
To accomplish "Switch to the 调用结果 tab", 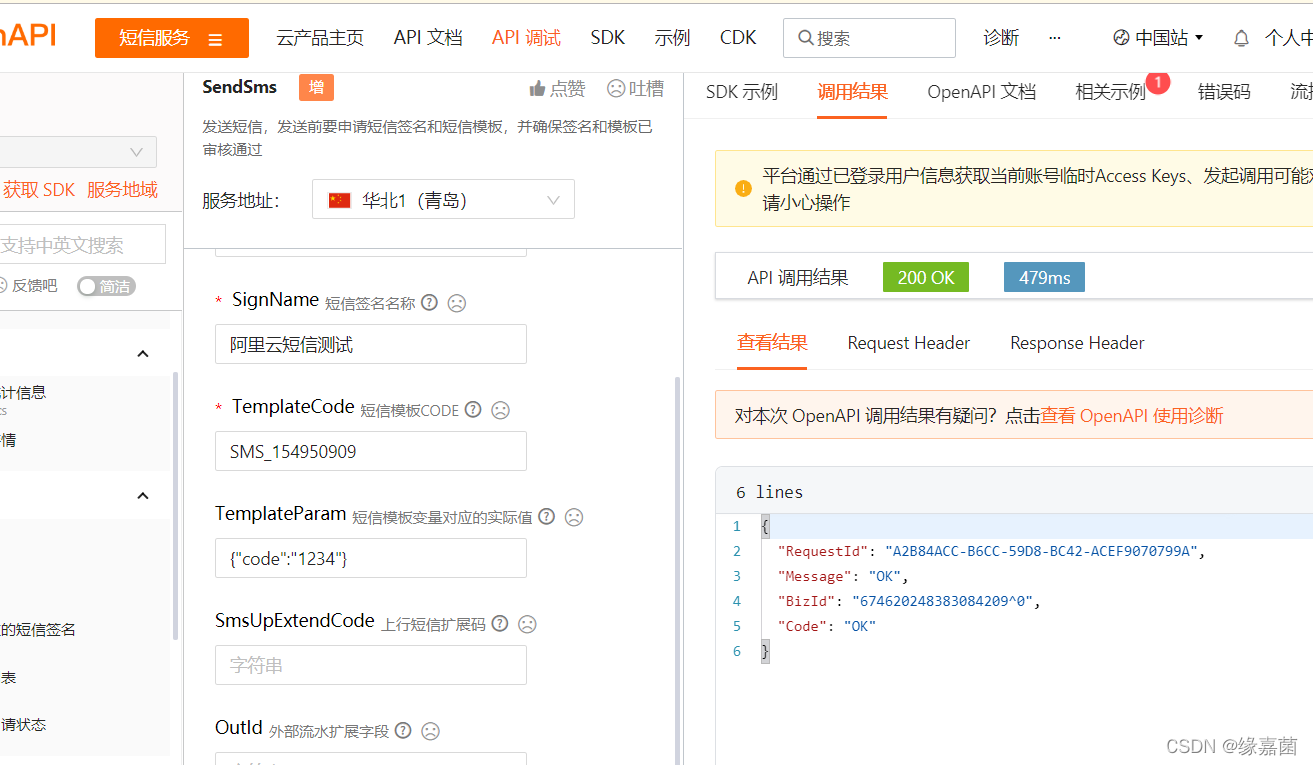I will point(852,92).
